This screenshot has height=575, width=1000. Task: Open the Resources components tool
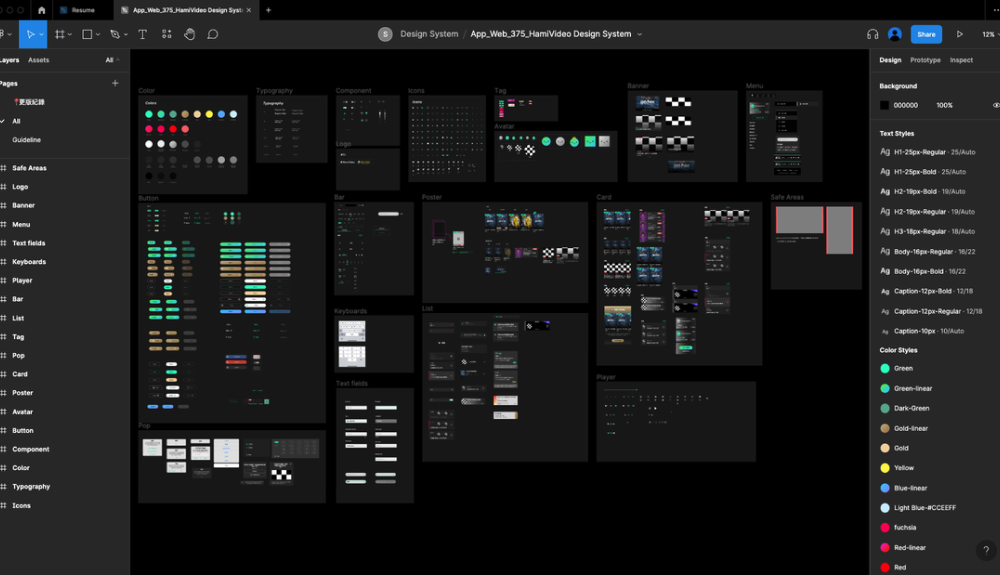[166, 34]
